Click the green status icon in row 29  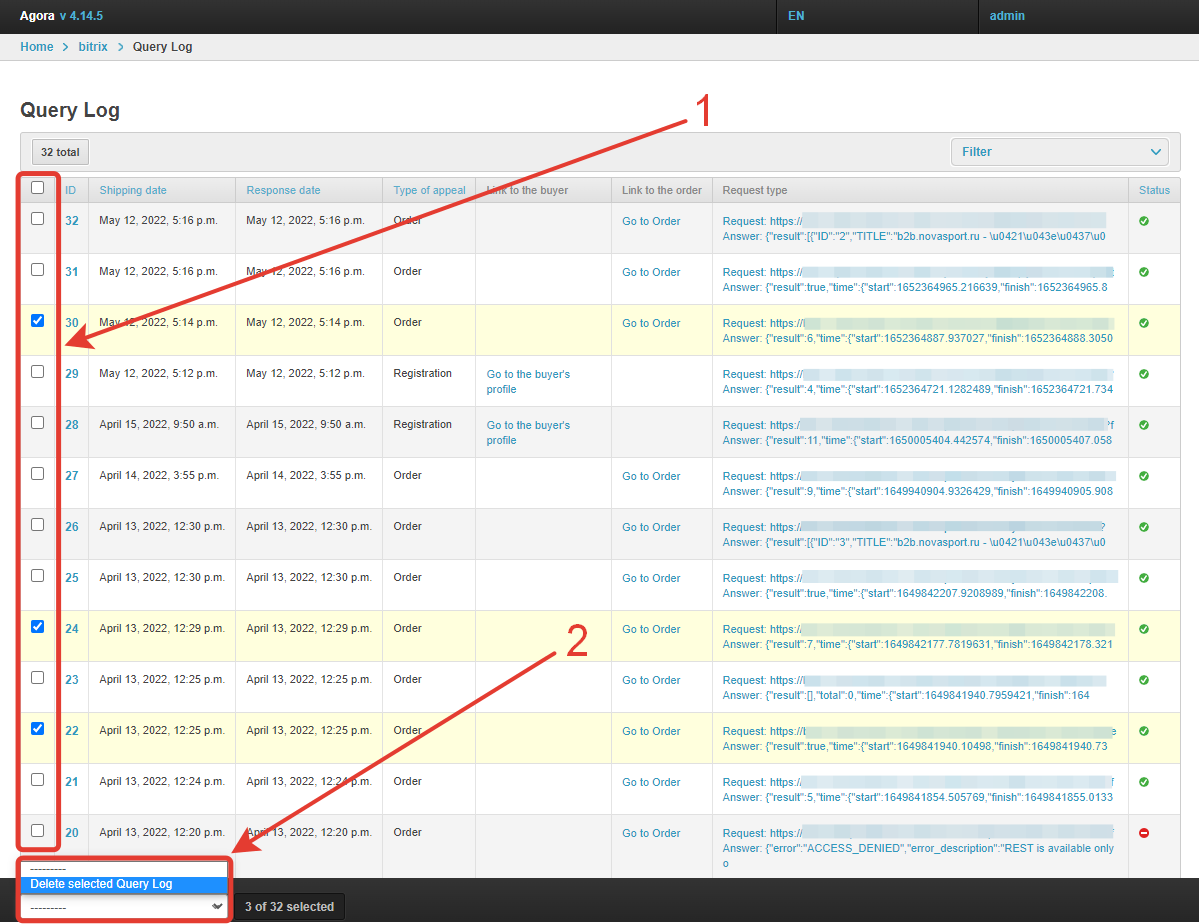click(1143, 374)
